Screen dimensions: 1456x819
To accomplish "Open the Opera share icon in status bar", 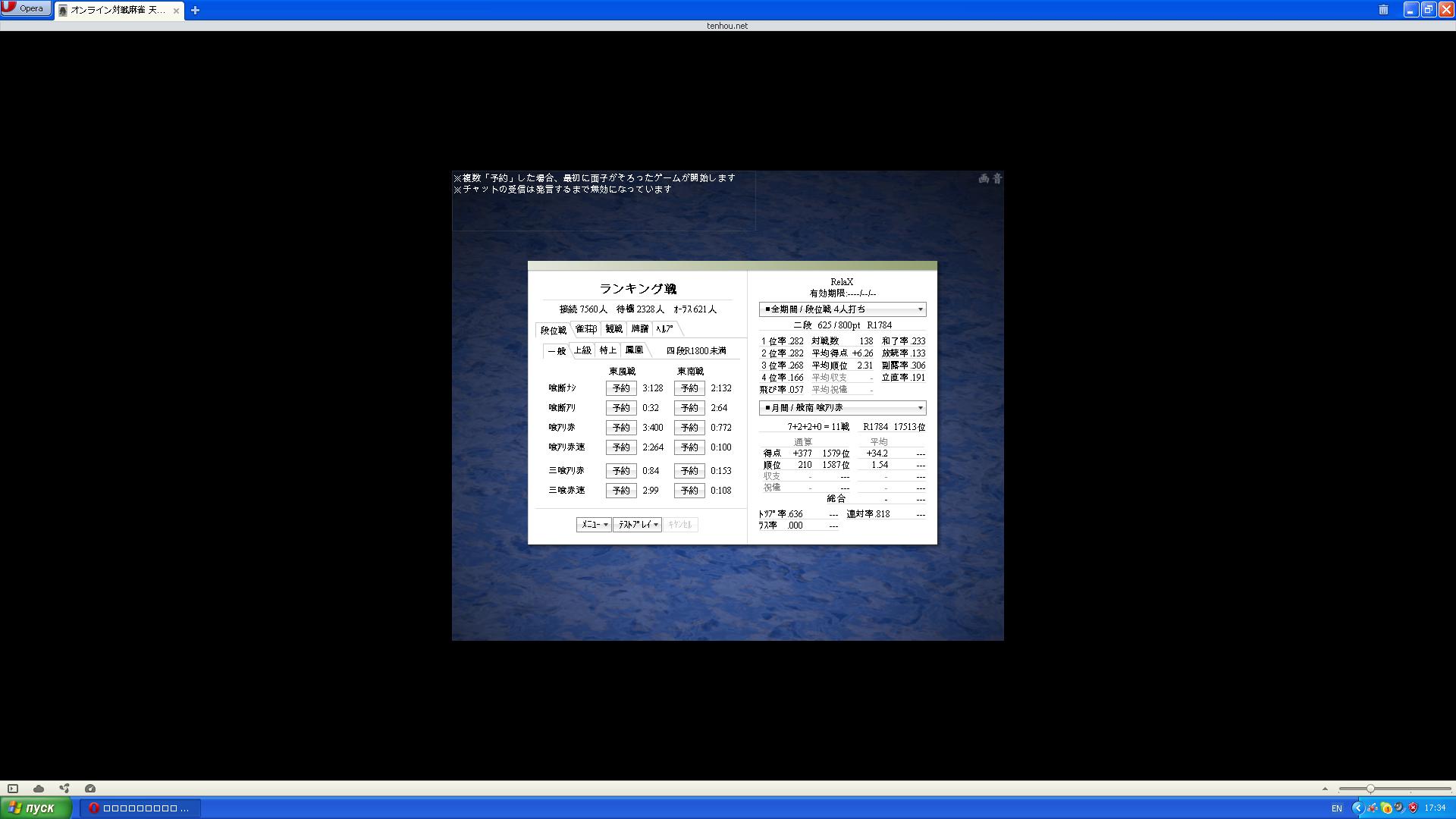I will tap(64, 789).
